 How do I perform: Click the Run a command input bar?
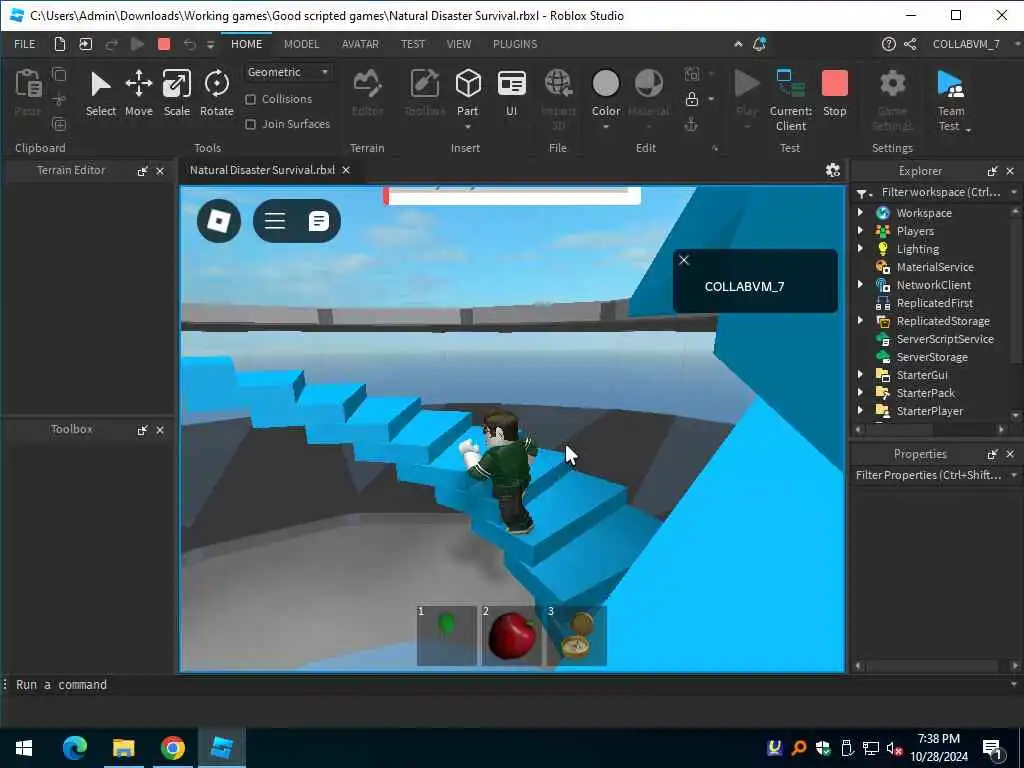point(509,684)
